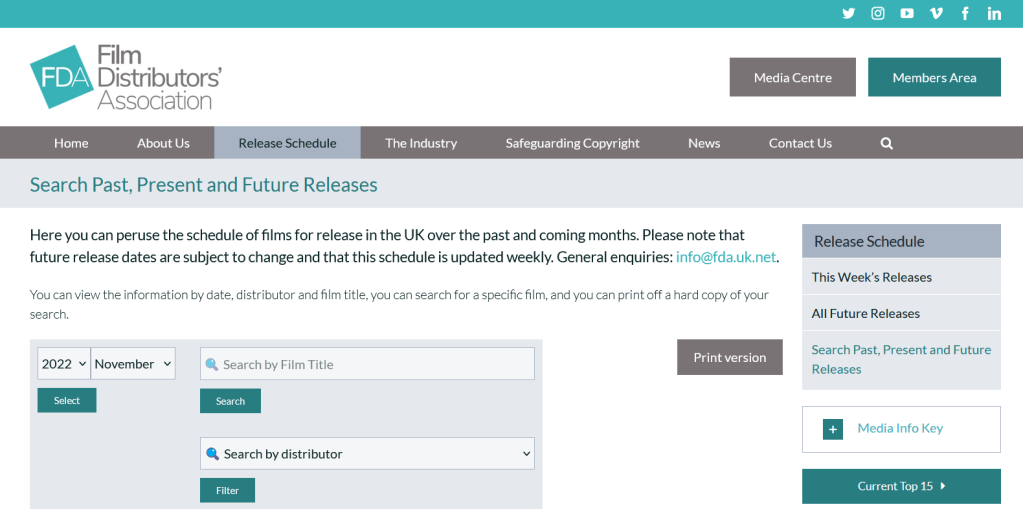Open This Week's Releases sidebar link
Screen dimensions: 1023x509
coord(871,277)
